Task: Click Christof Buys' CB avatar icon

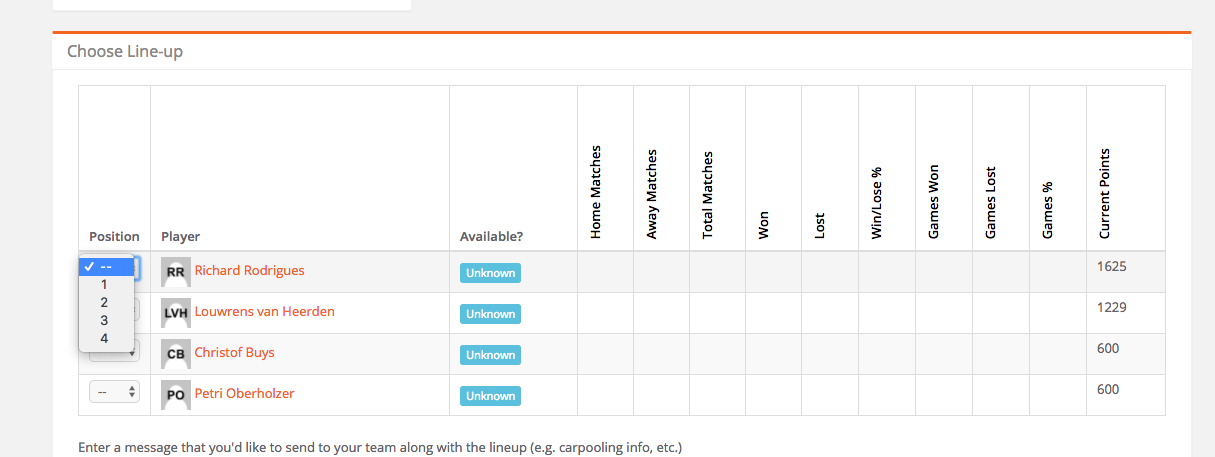Action: pyautogui.click(x=175, y=354)
